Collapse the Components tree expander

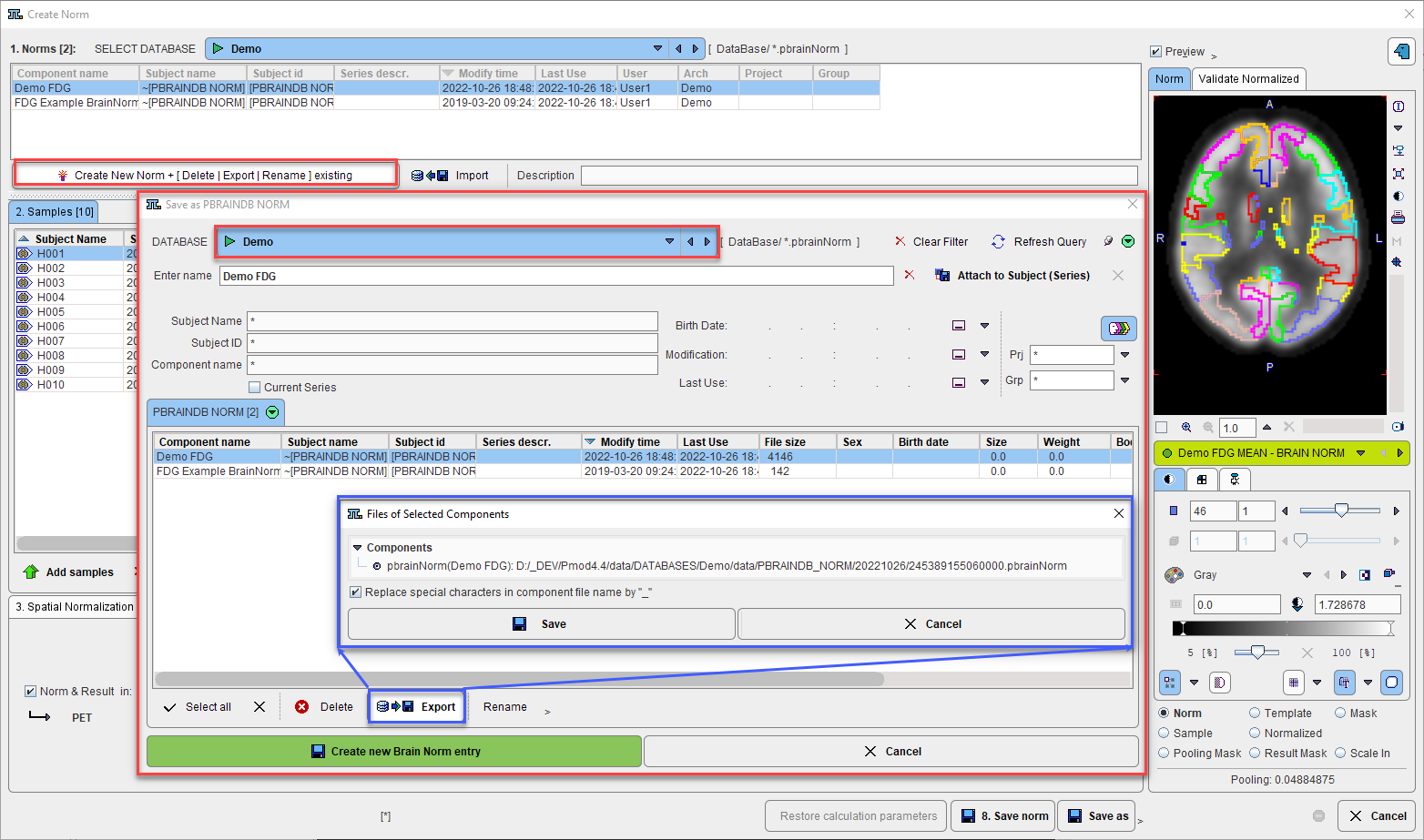pos(357,548)
